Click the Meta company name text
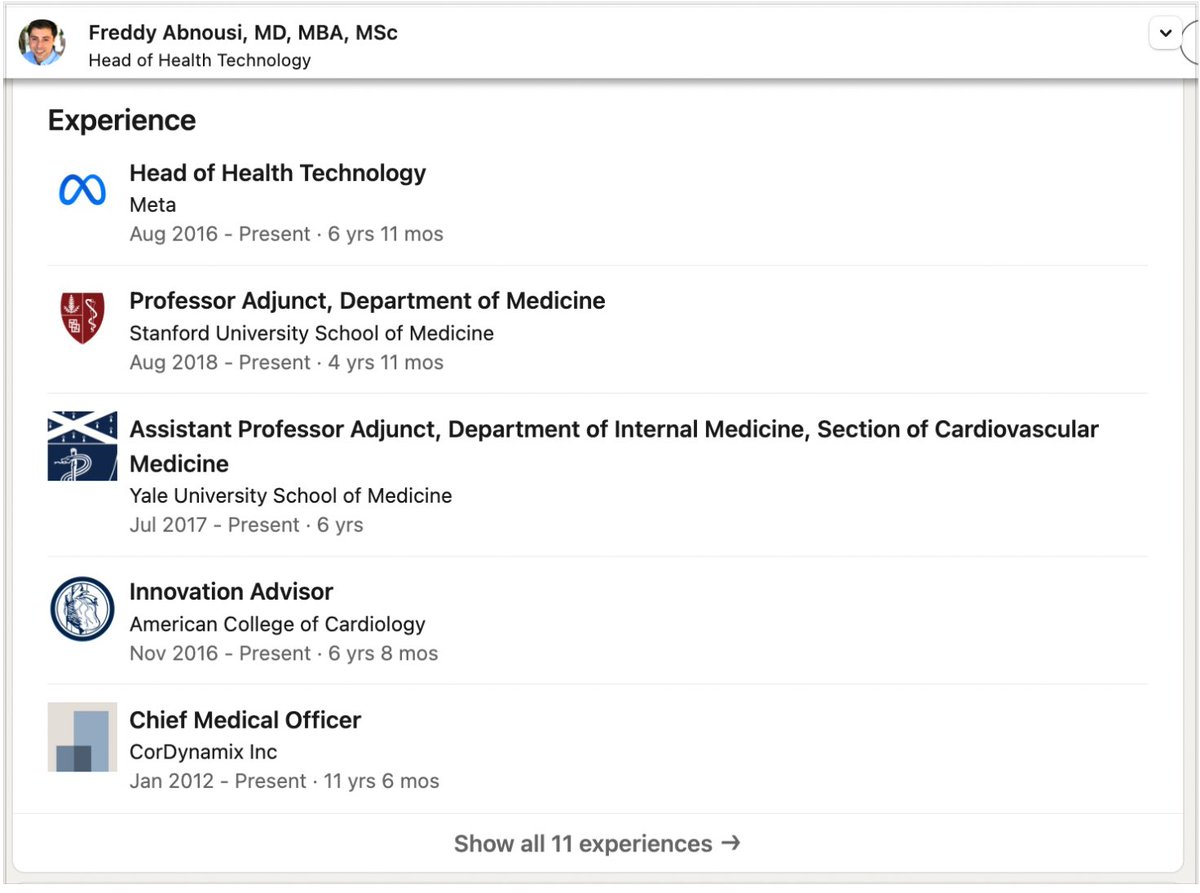The image size is (1200, 893). 153,205
